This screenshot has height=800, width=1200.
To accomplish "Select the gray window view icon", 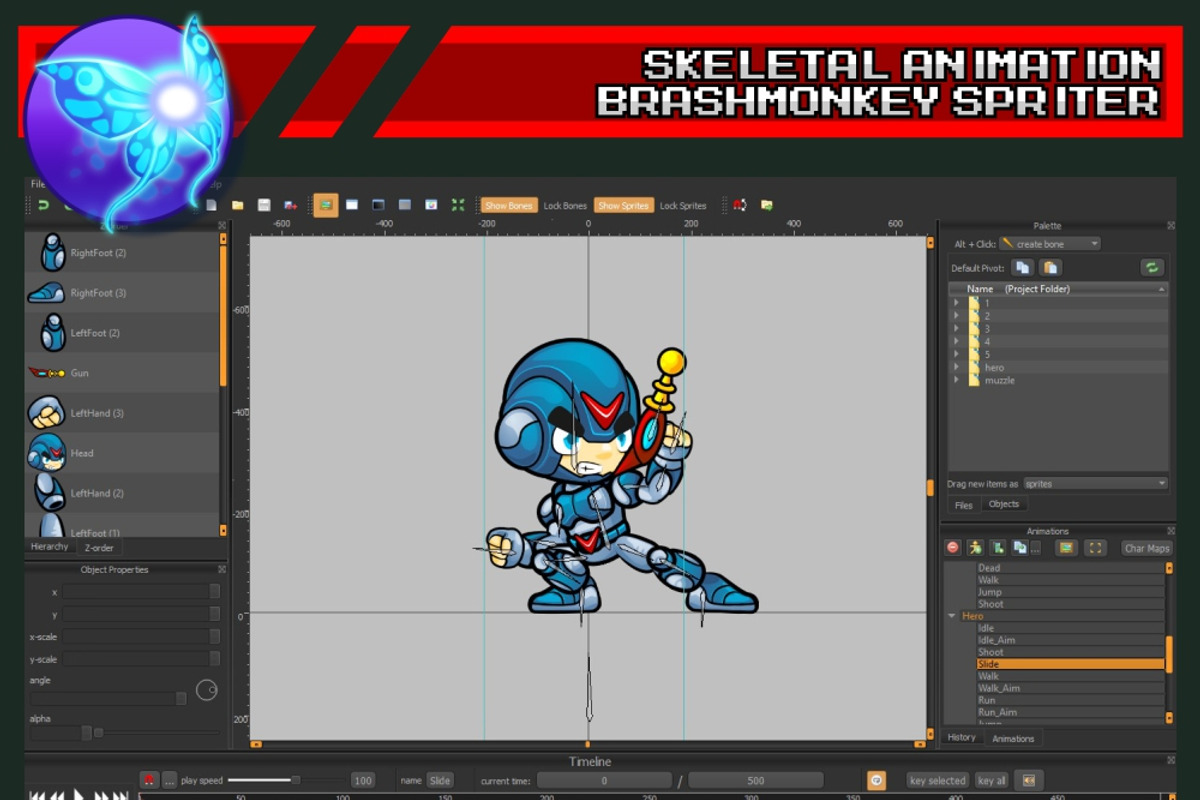I will [x=405, y=205].
